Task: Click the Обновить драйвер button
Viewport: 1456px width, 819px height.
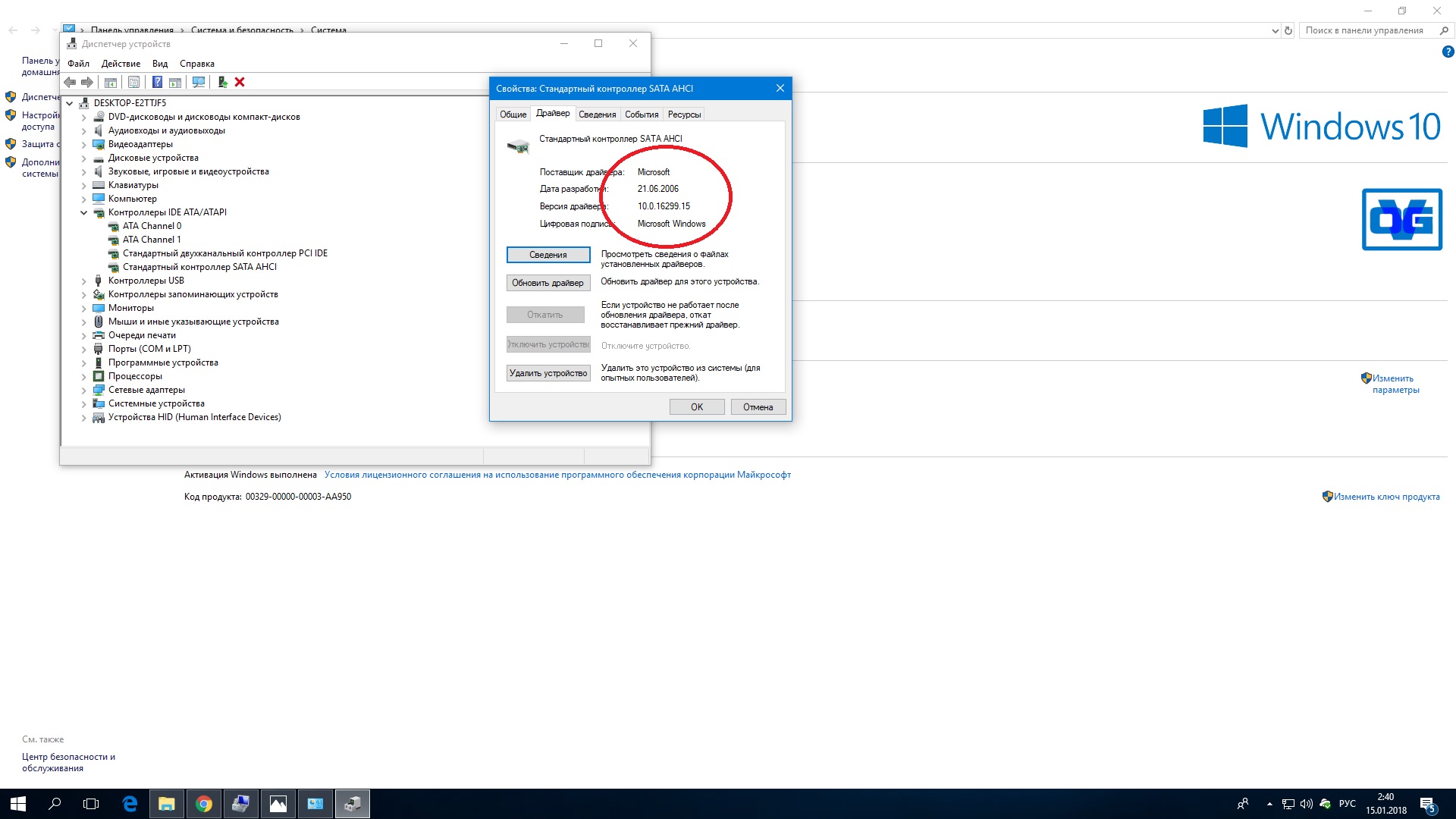Action: tap(548, 283)
